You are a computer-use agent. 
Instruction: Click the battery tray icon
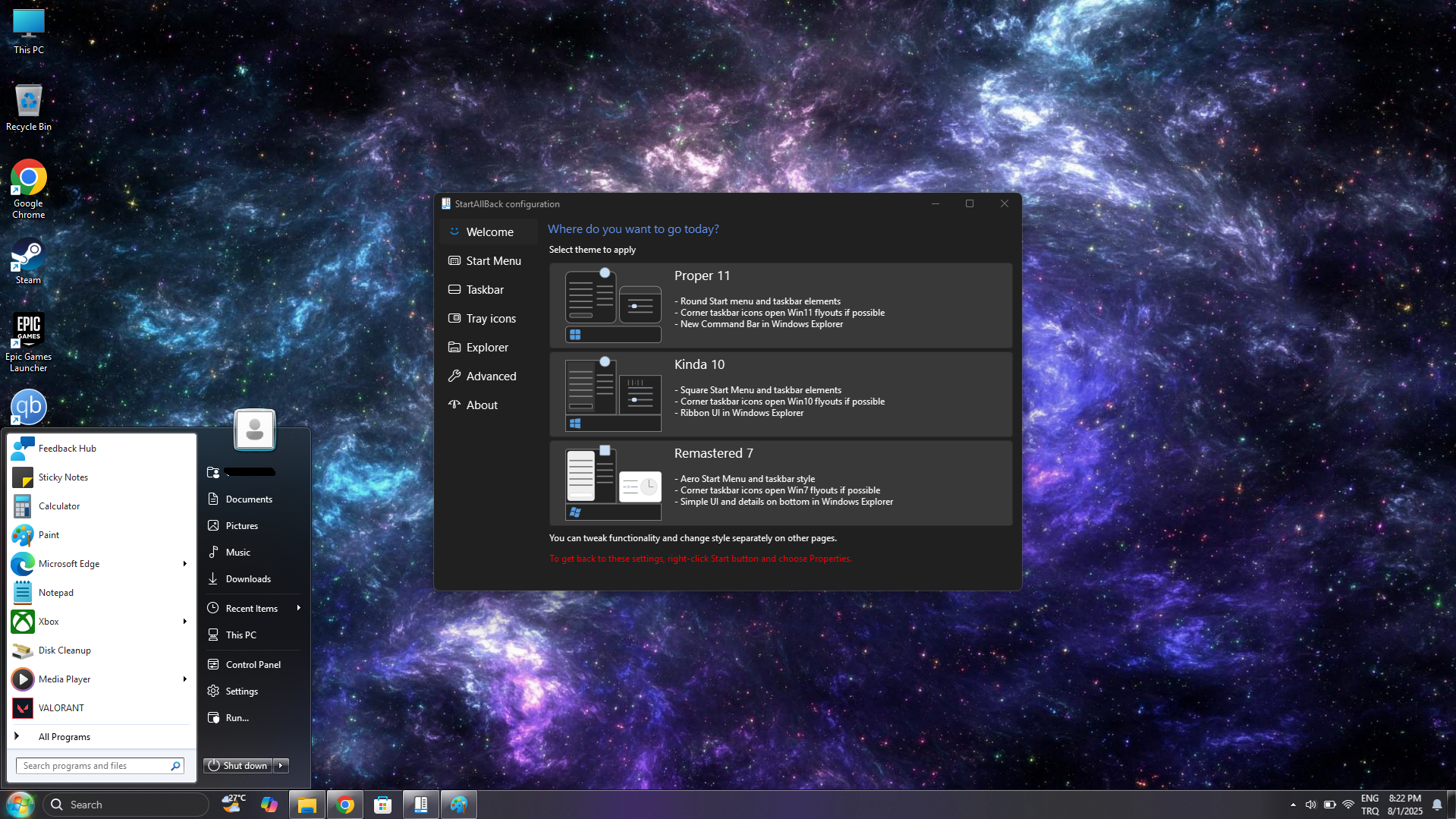click(x=1329, y=805)
